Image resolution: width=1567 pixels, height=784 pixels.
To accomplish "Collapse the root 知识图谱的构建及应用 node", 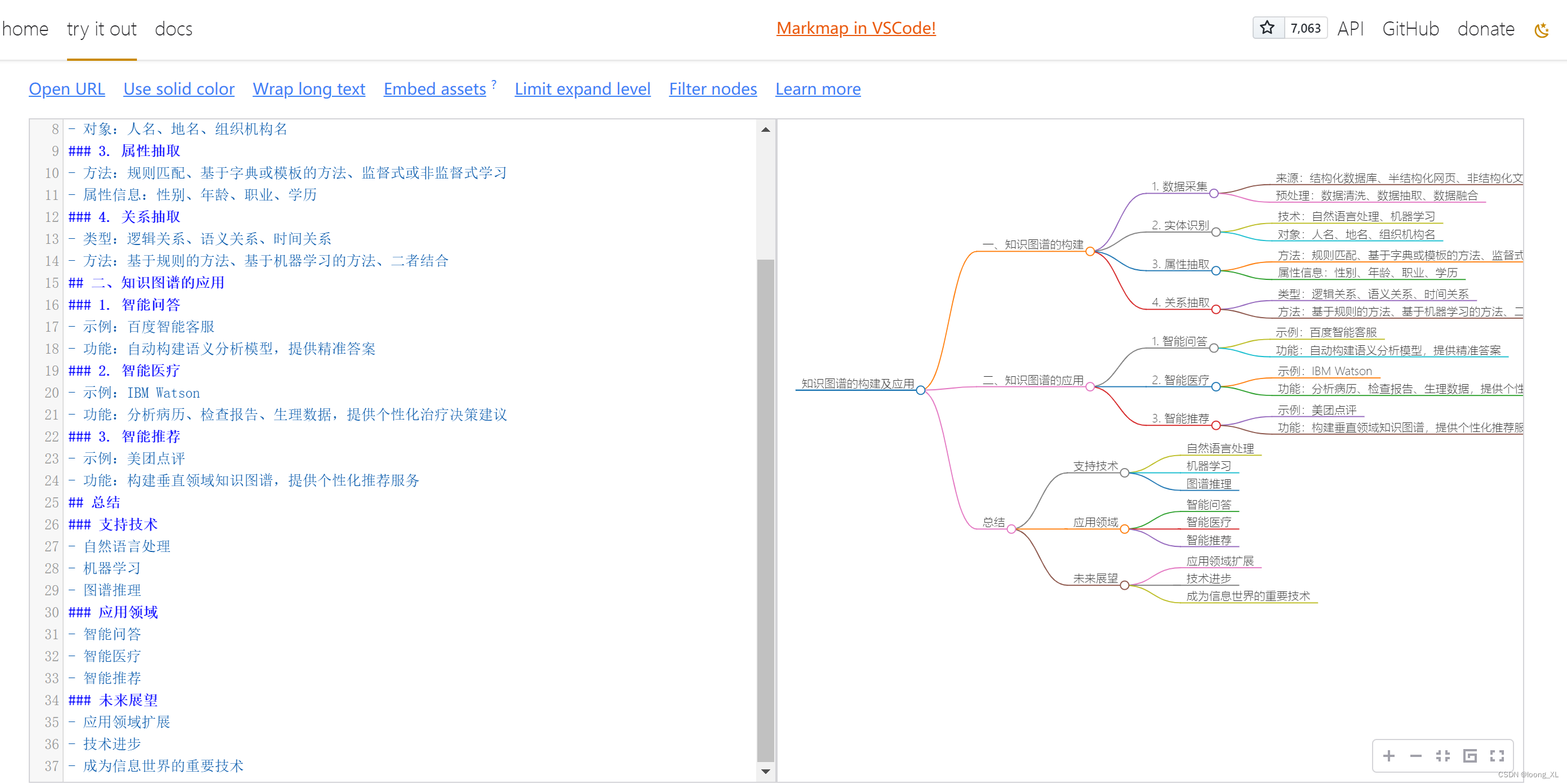I will [x=920, y=390].
